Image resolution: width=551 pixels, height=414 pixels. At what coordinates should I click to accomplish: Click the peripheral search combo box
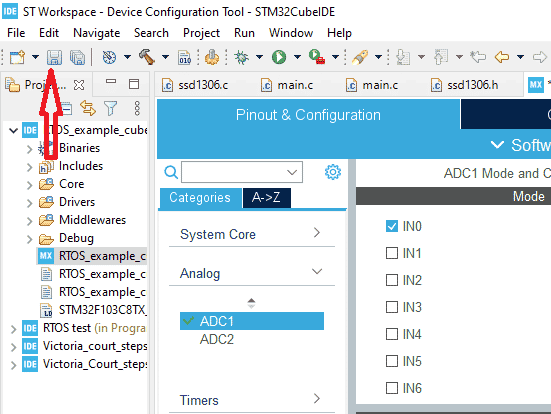[x=242, y=172]
